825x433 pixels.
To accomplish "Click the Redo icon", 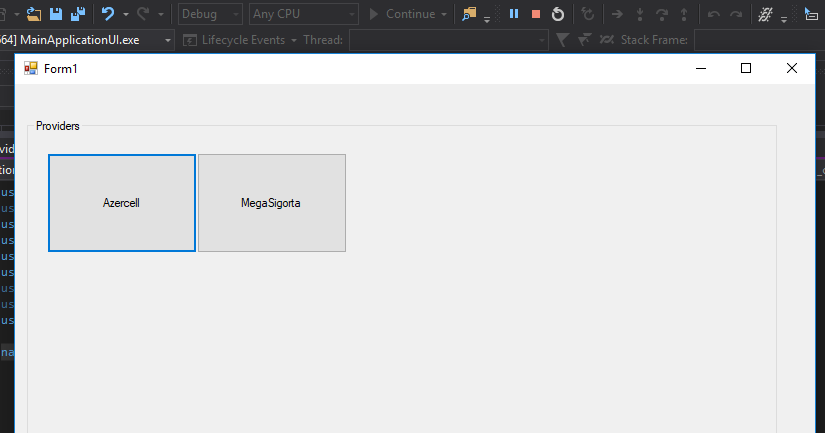I will (143, 14).
